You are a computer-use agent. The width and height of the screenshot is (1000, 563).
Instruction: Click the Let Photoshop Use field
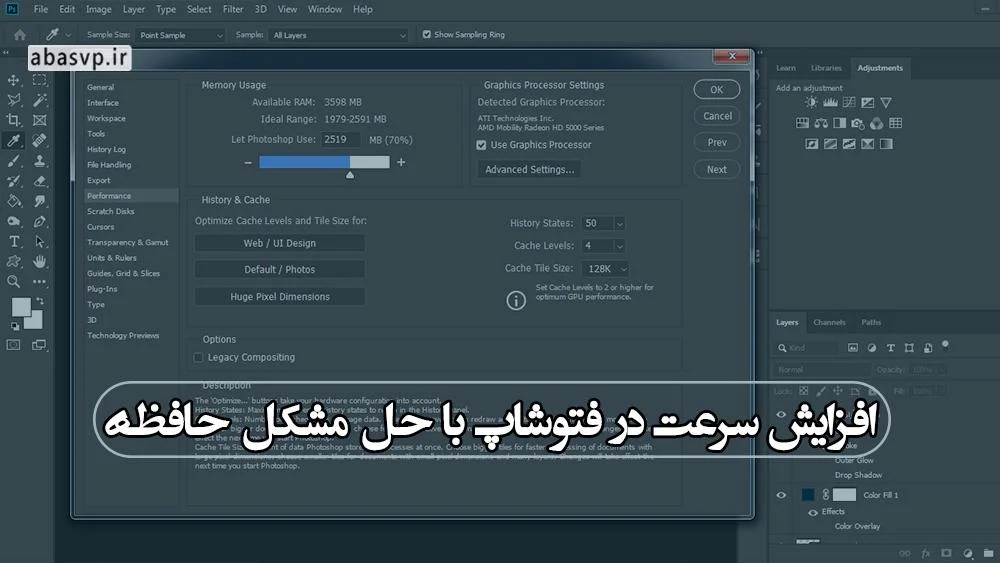click(341, 140)
